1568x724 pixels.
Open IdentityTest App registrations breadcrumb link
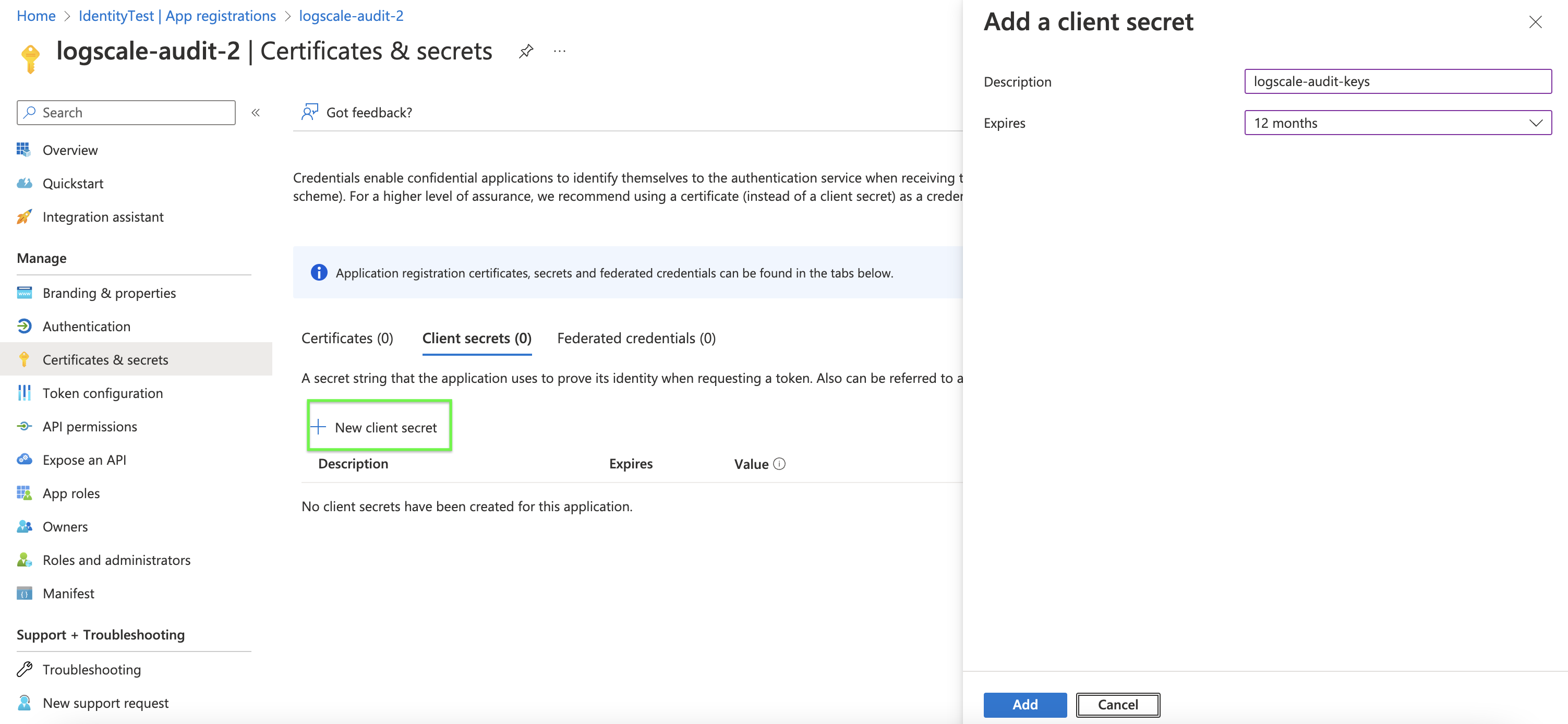click(177, 16)
